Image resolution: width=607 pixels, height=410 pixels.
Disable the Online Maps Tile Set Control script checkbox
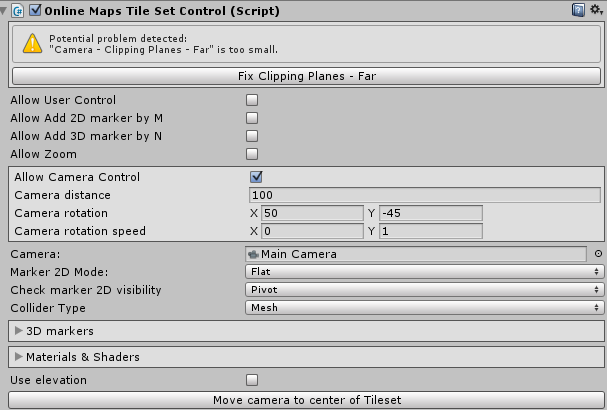pyautogui.click(x=35, y=10)
